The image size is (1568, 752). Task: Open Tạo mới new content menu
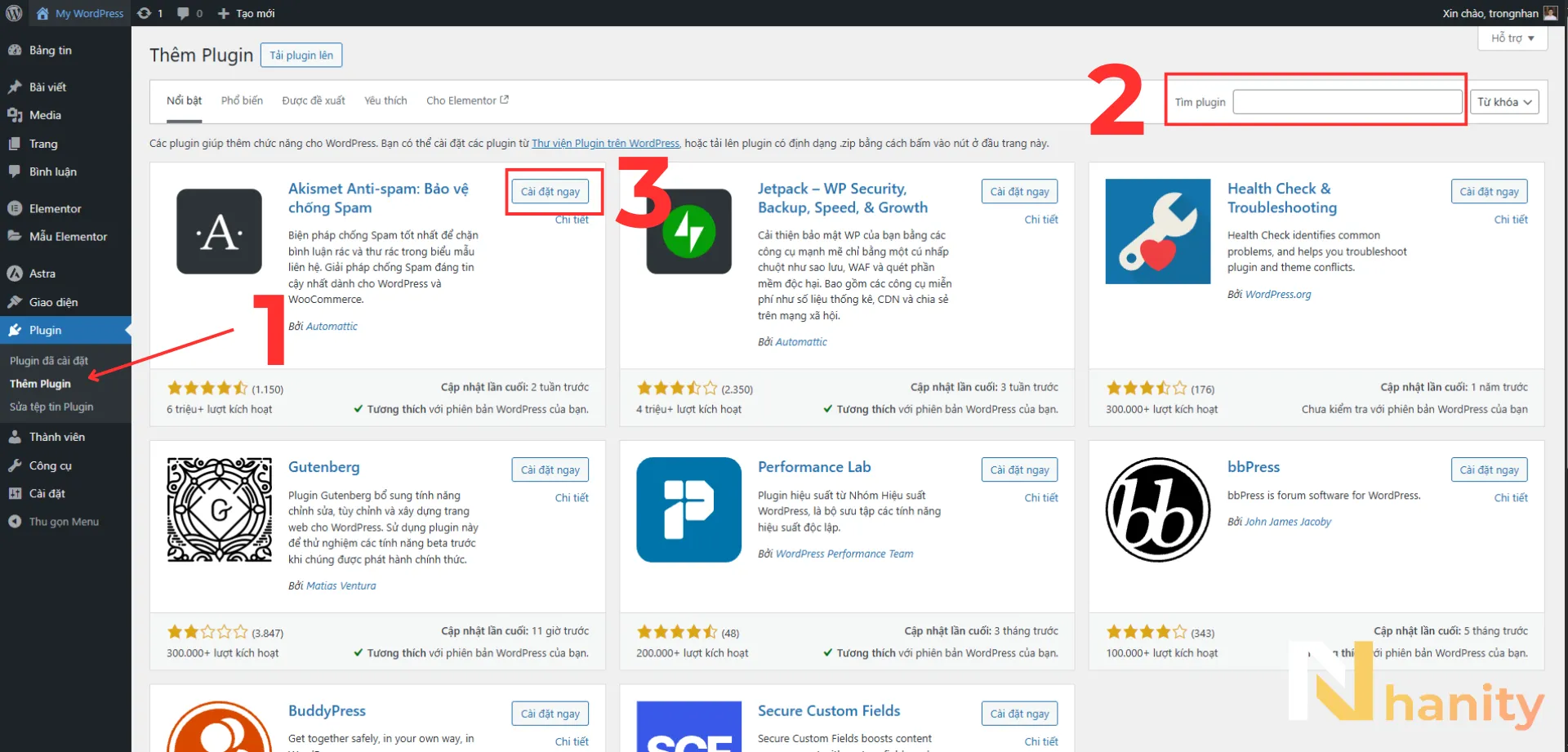pyautogui.click(x=246, y=13)
